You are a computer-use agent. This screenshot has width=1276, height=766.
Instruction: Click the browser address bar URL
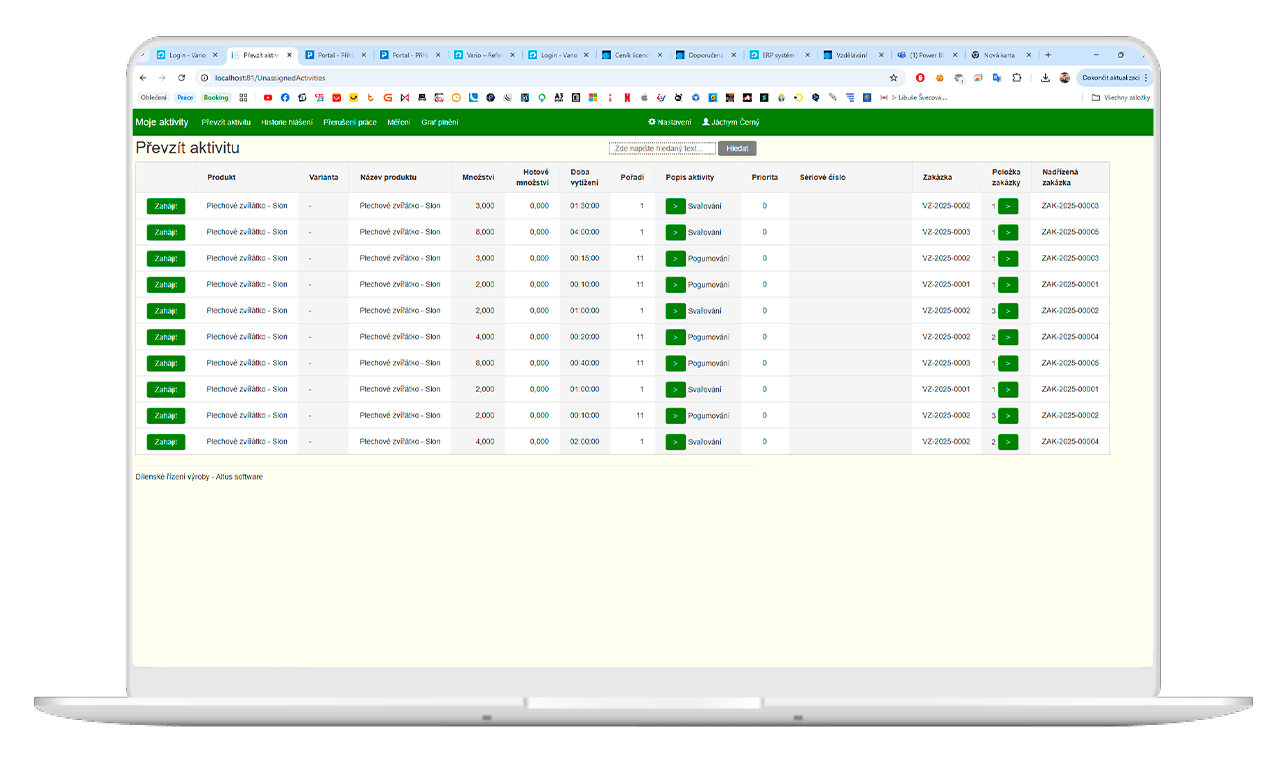click(269, 77)
